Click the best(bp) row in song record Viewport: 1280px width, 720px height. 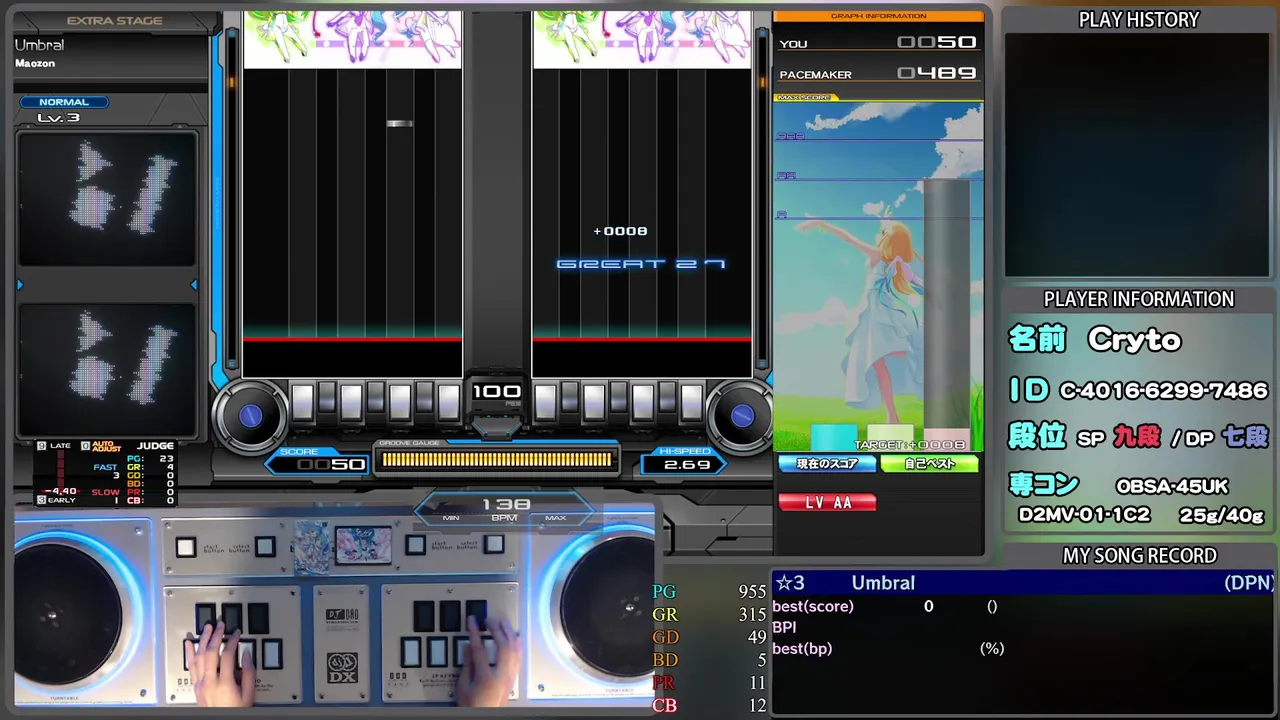point(887,649)
